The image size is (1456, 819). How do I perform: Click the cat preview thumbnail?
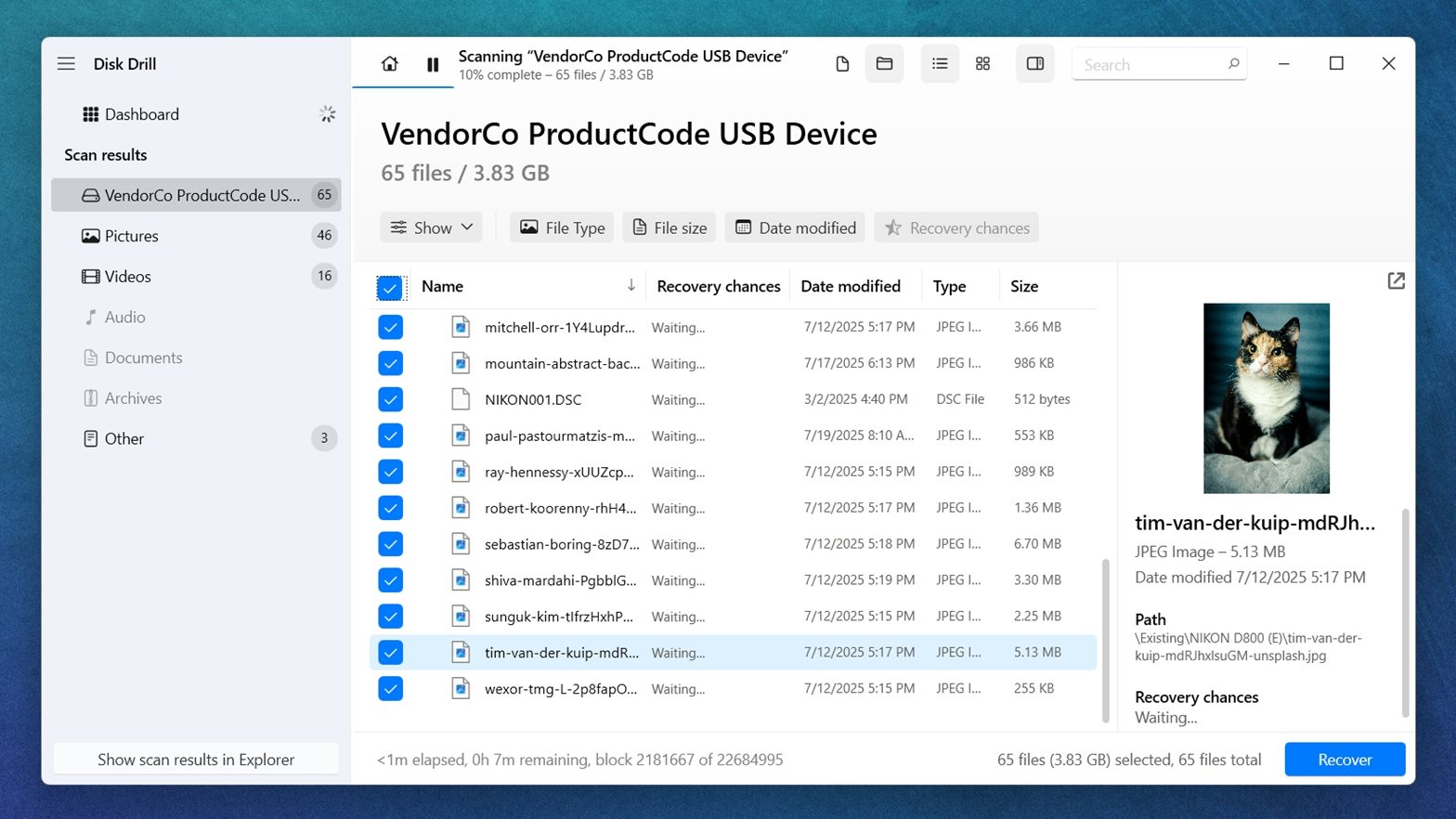1266,398
